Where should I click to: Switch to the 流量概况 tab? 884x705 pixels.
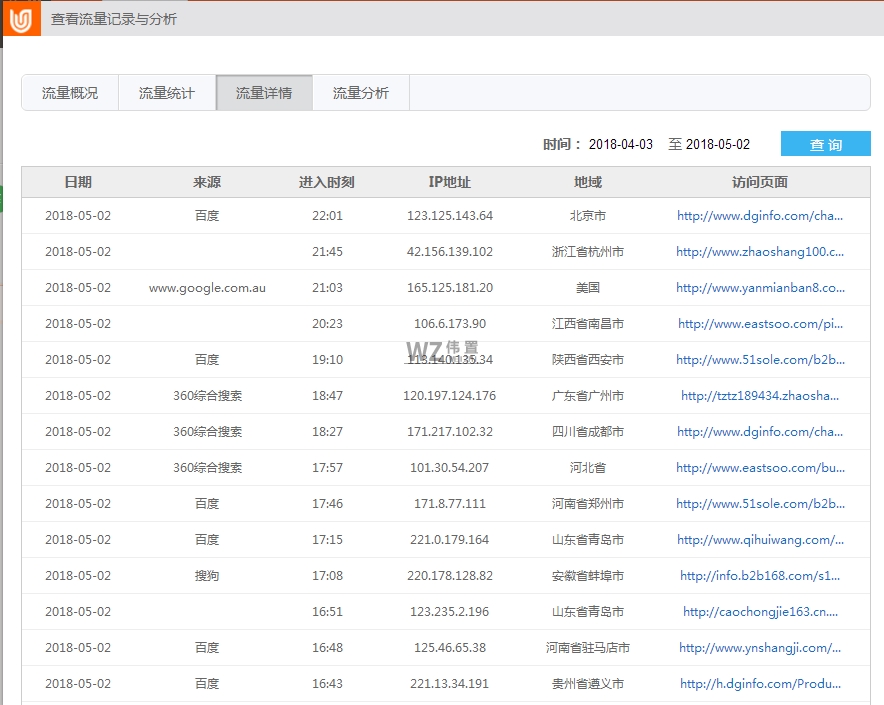click(69, 92)
